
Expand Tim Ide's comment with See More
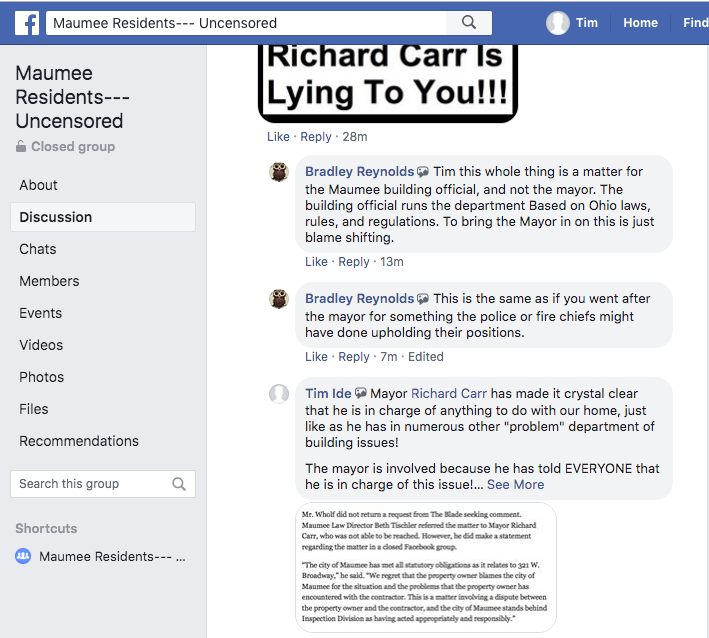pos(515,484)
